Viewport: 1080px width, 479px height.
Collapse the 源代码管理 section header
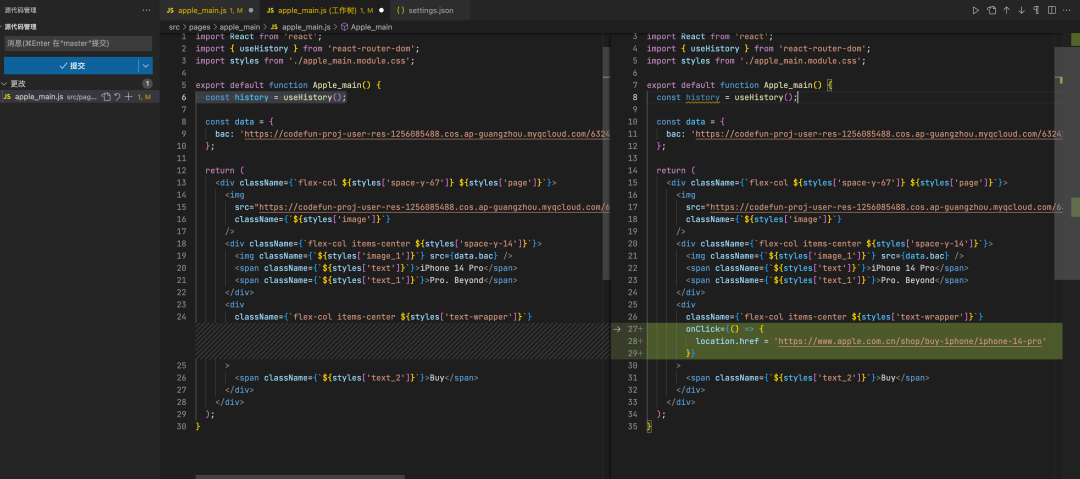pos(21,27)
